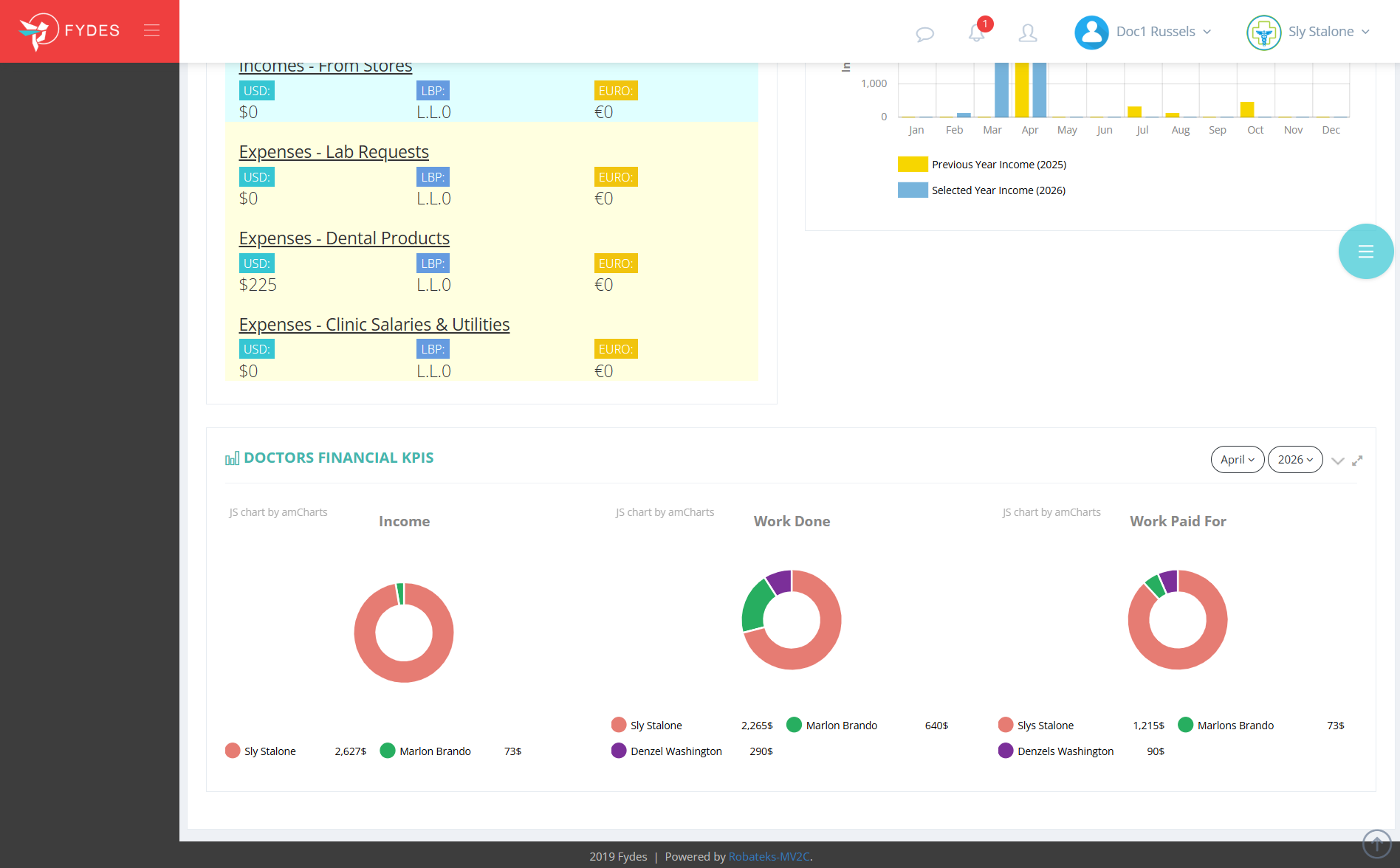This screenshot has height=868, width=1400.
Task: Open the Expenses - Dental Products link
Action: click(344, 238)
